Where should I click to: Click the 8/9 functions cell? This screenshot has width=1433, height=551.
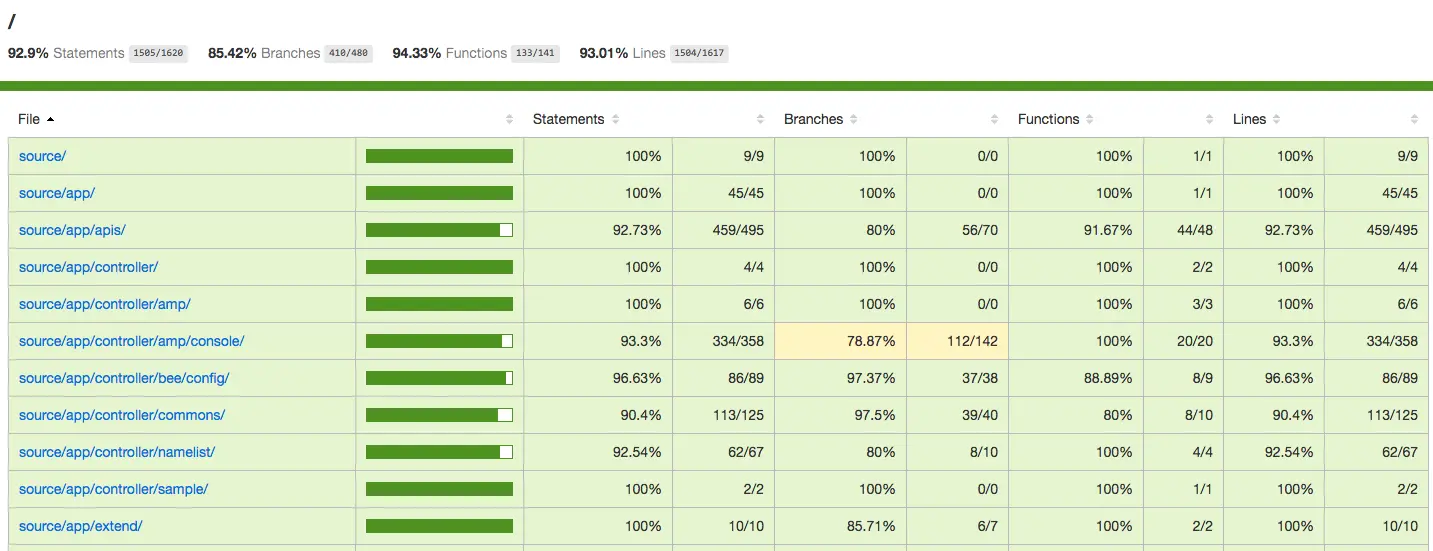tap(1183, 378)
